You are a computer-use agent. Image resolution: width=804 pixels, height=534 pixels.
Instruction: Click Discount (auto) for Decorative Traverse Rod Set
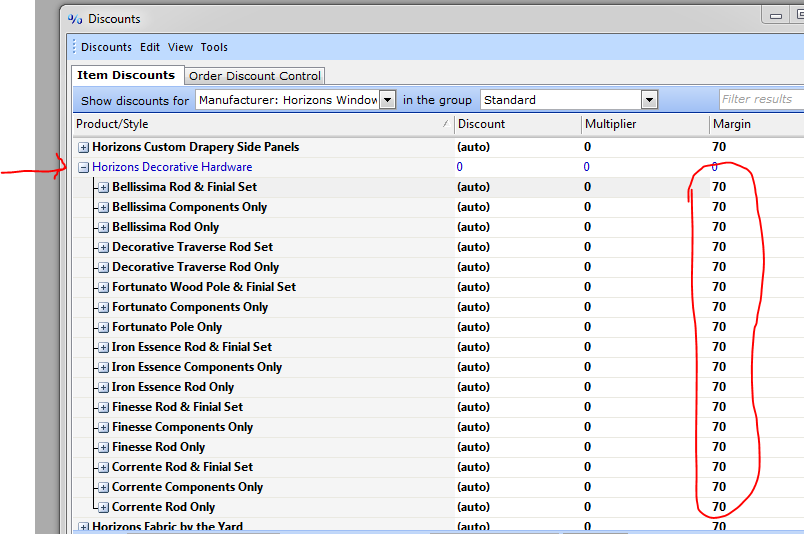pyautogui.click(x=473, y=247)
